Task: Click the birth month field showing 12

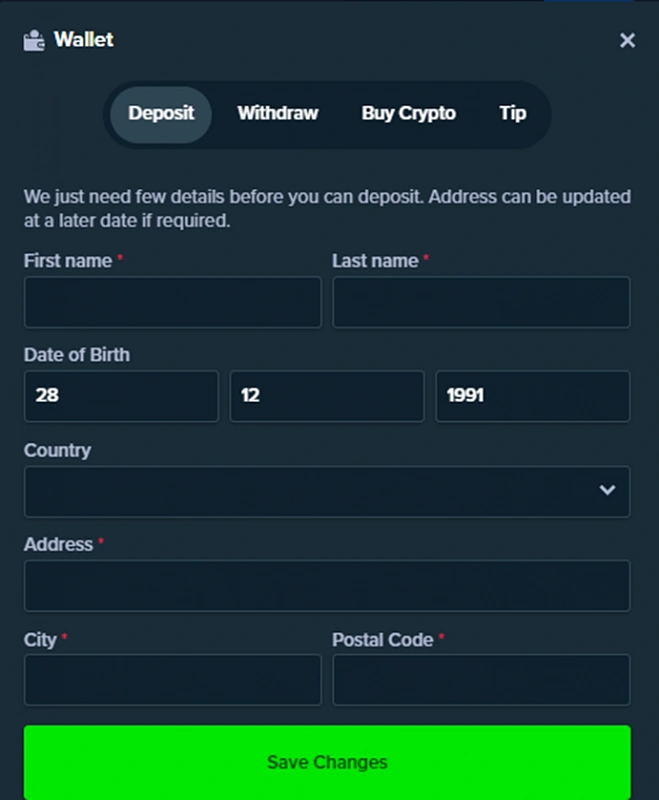Action: click(328, 396)
